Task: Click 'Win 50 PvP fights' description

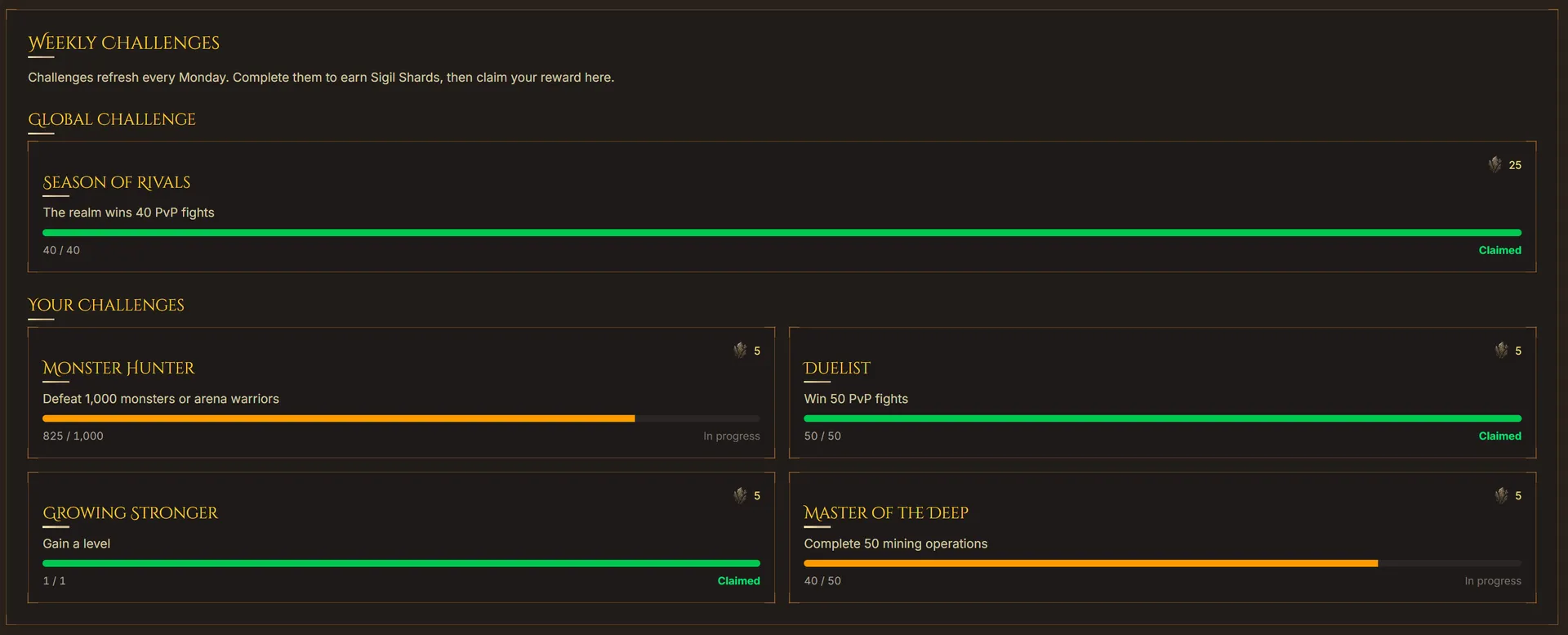Action: coord(856,399)
